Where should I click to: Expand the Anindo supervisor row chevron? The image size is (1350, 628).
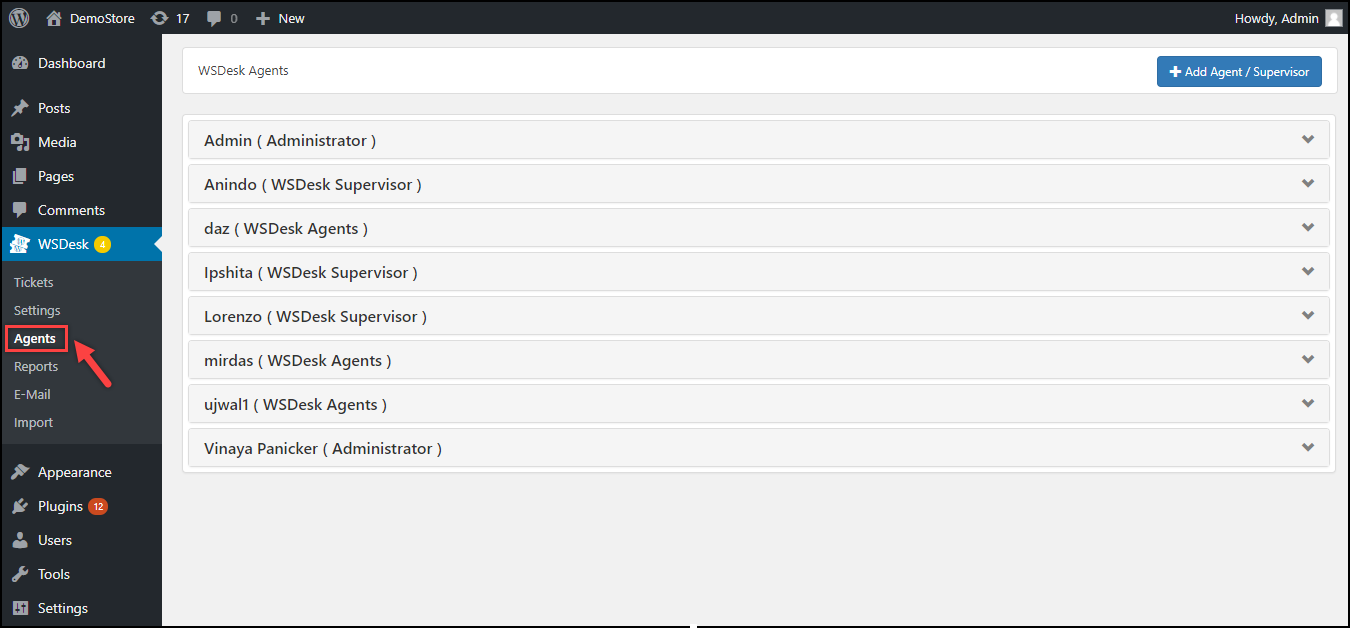pyautogui.click(x=1308, y=184)
